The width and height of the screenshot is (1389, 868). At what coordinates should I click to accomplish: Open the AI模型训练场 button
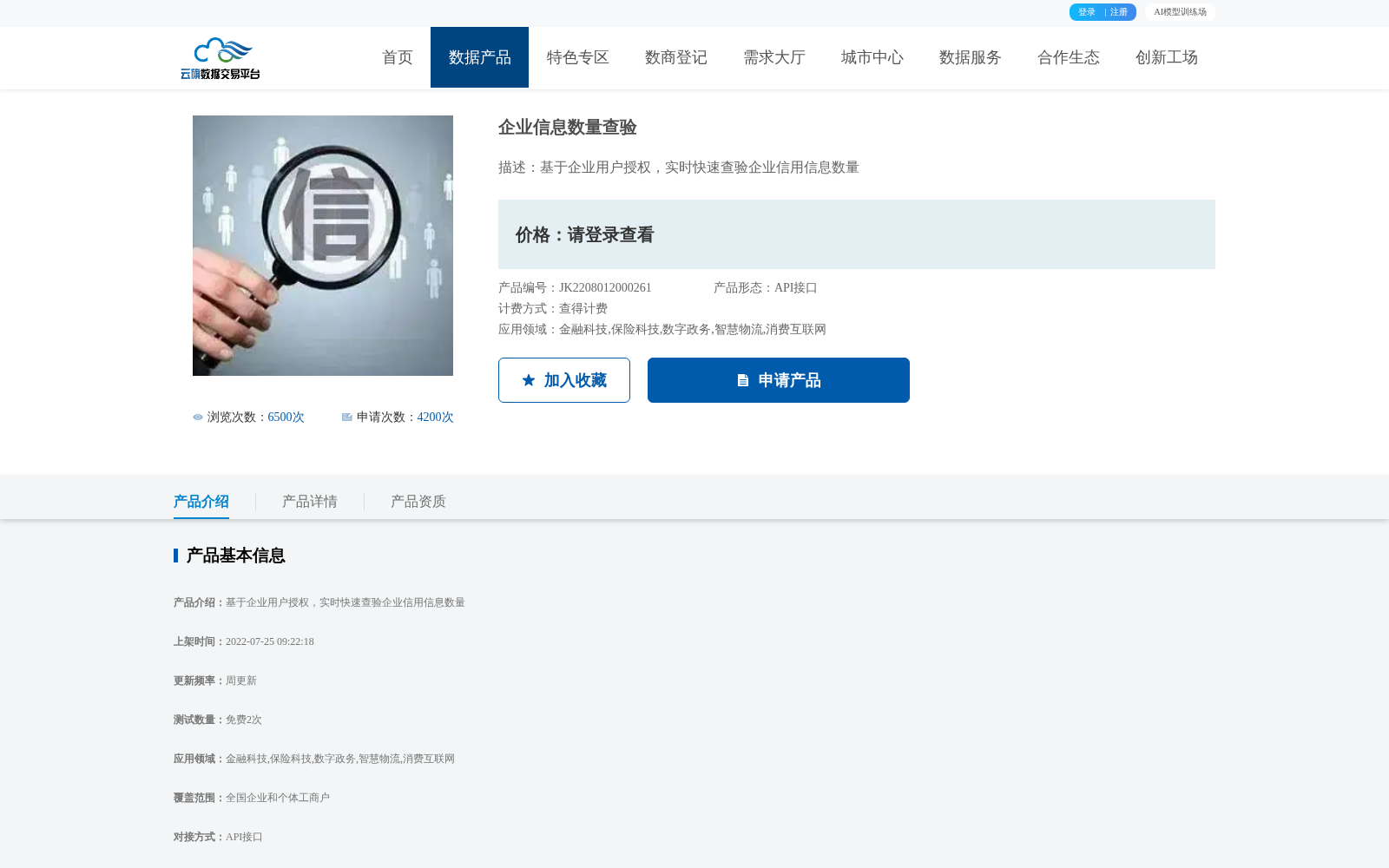coord(1180,12)
